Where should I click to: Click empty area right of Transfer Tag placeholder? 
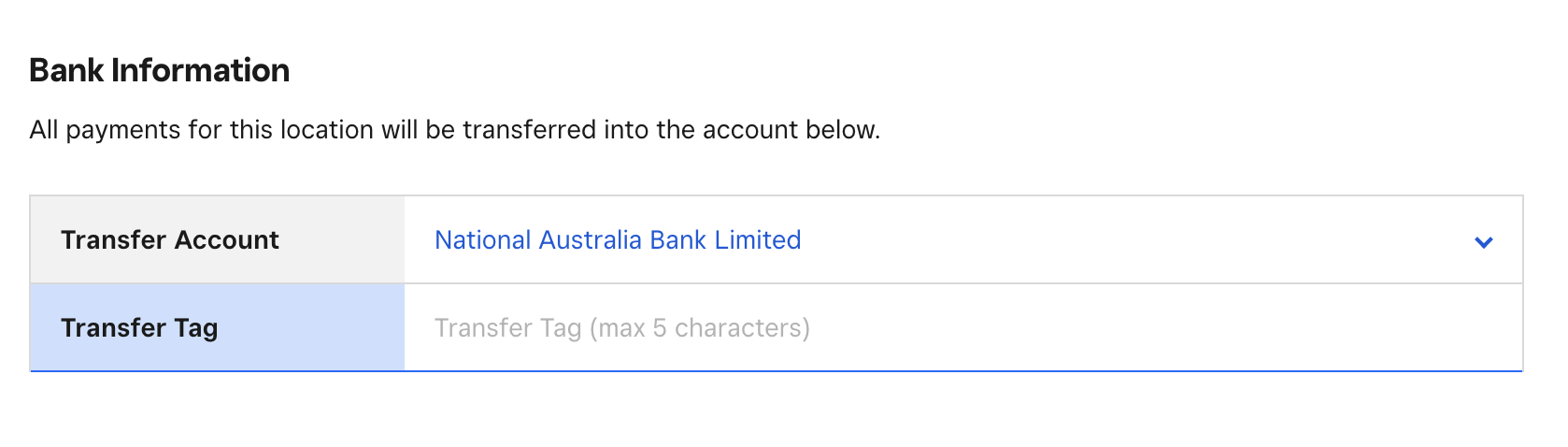[1168, 328]
